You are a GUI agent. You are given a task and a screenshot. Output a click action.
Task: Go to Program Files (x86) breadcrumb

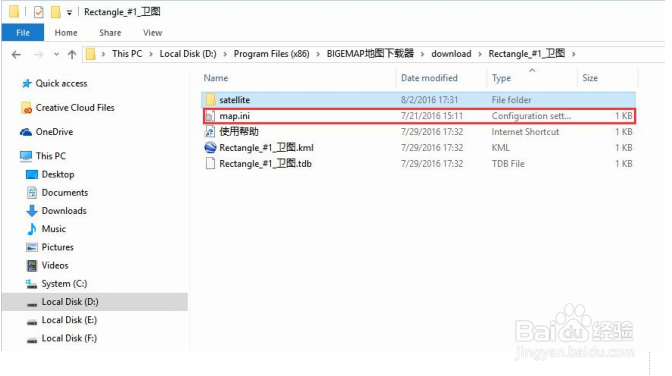[x=271, y=54]
